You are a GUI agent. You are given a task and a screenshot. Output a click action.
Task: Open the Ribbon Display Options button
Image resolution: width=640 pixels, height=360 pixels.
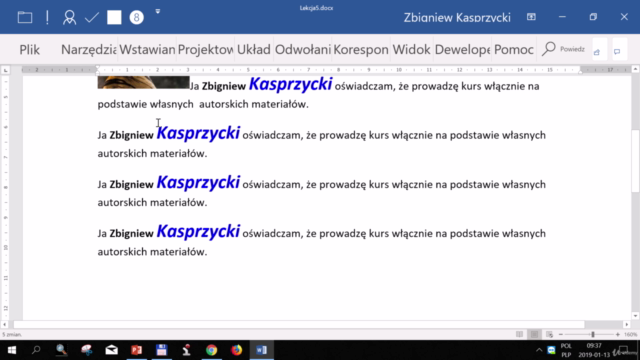coord(531,17)
